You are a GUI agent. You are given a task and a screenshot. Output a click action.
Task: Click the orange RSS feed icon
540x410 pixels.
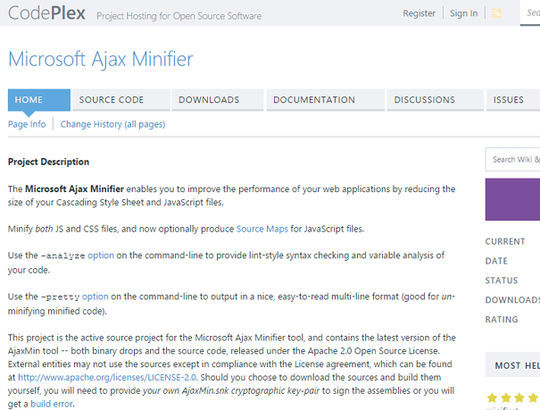pos(496,13)
